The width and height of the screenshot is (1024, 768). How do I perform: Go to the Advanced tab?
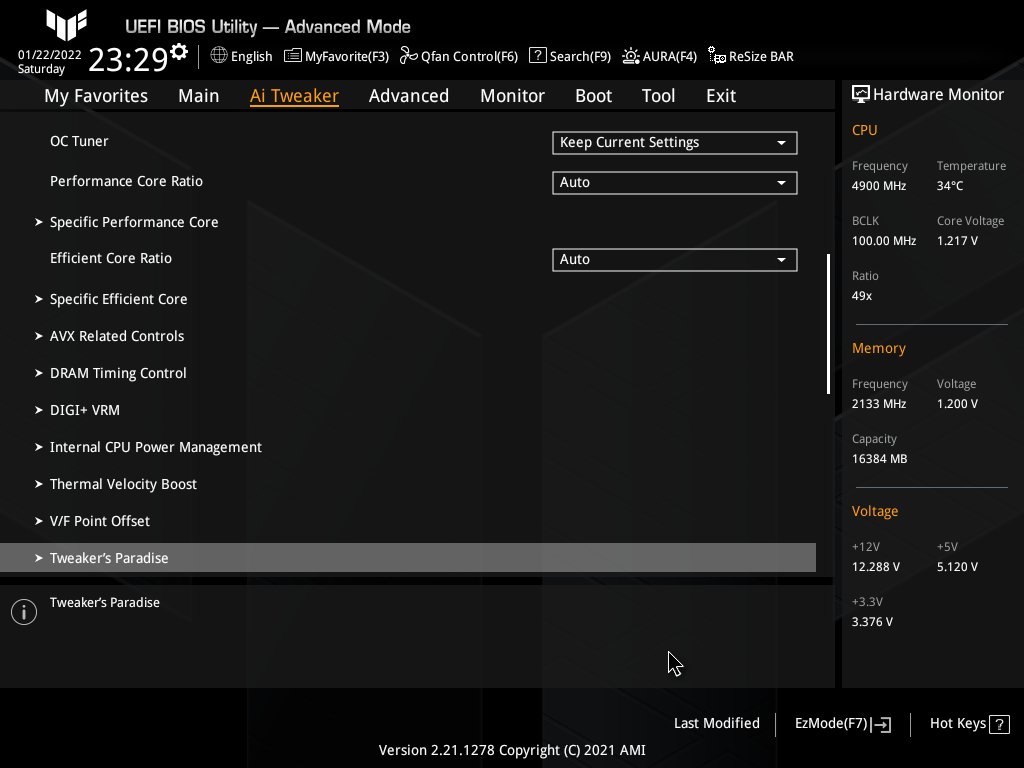pos(409,95)
